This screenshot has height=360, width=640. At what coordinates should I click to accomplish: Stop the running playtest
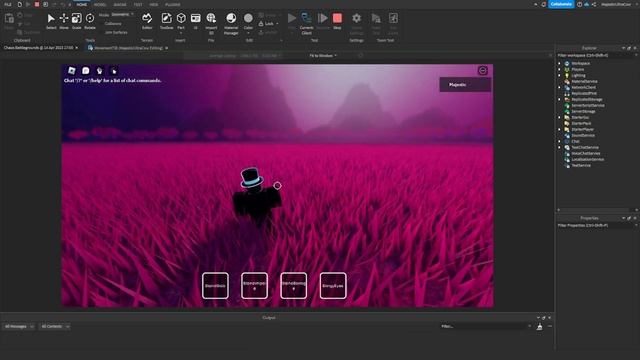pos(337,21)
